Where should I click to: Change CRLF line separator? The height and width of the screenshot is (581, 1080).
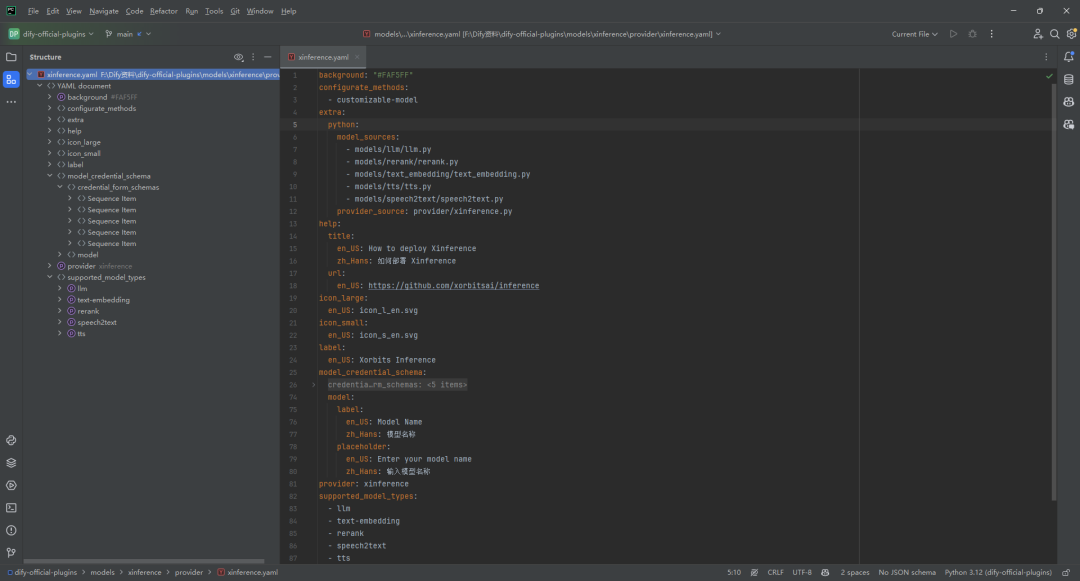coord(776,573)
